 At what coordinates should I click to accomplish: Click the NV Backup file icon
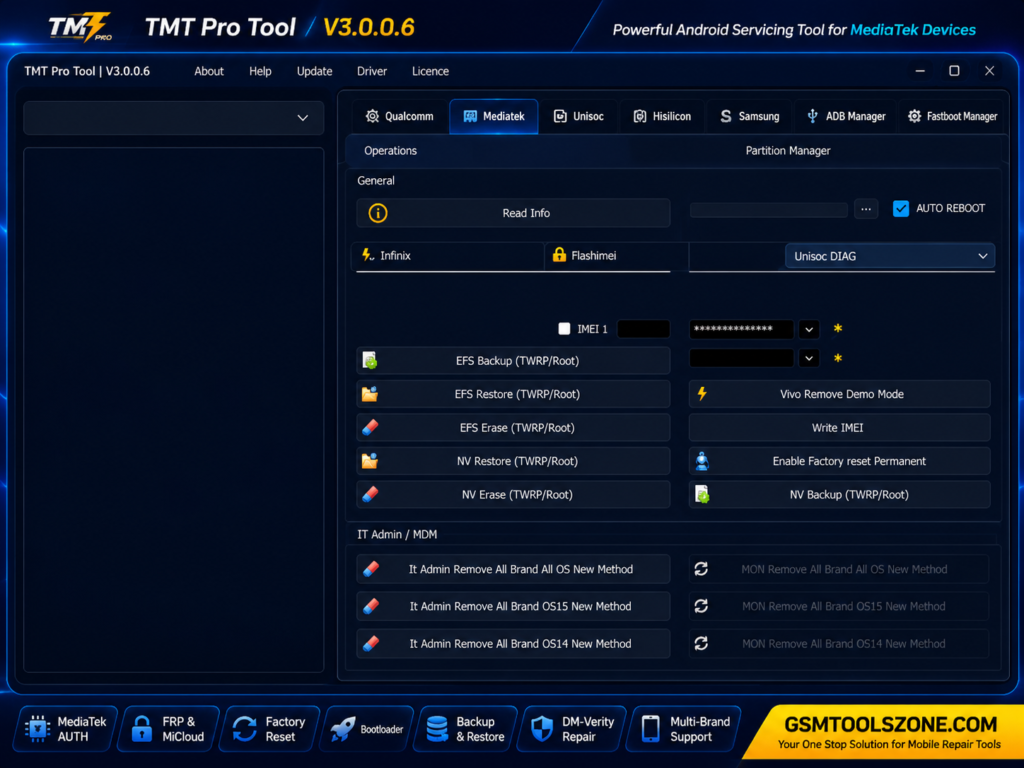click(702, 494)
